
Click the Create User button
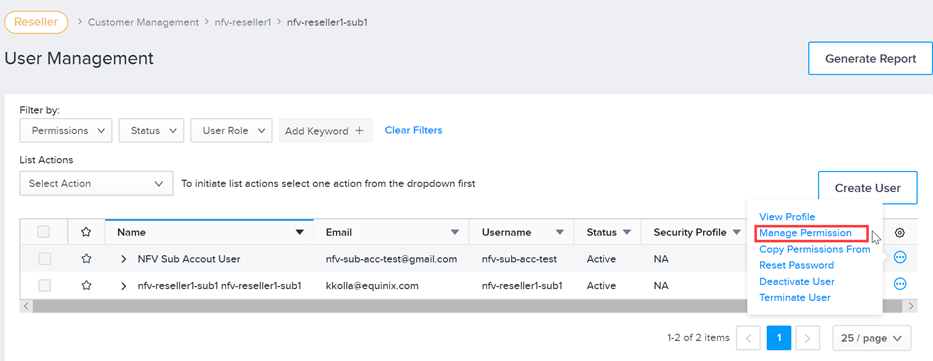tap(868, 188)
